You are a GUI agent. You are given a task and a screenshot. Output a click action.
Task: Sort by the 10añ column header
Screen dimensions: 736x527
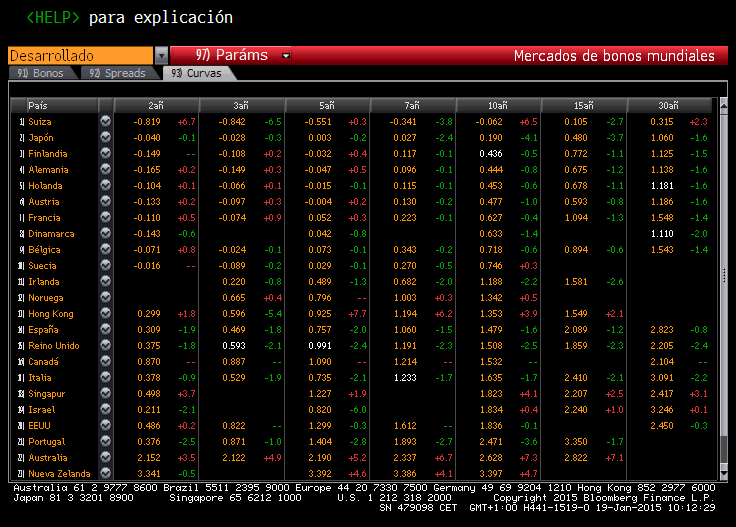pyautogui.click(x=498, y=106)
